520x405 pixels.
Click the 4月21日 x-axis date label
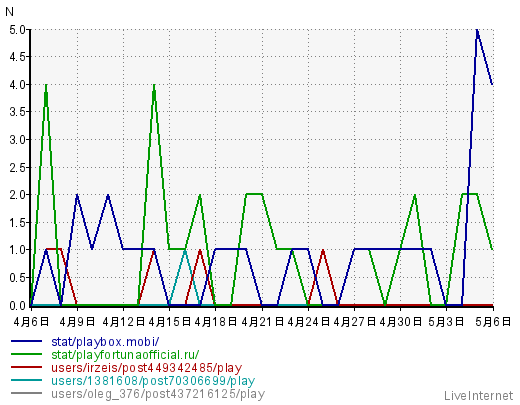click(262, 322)
